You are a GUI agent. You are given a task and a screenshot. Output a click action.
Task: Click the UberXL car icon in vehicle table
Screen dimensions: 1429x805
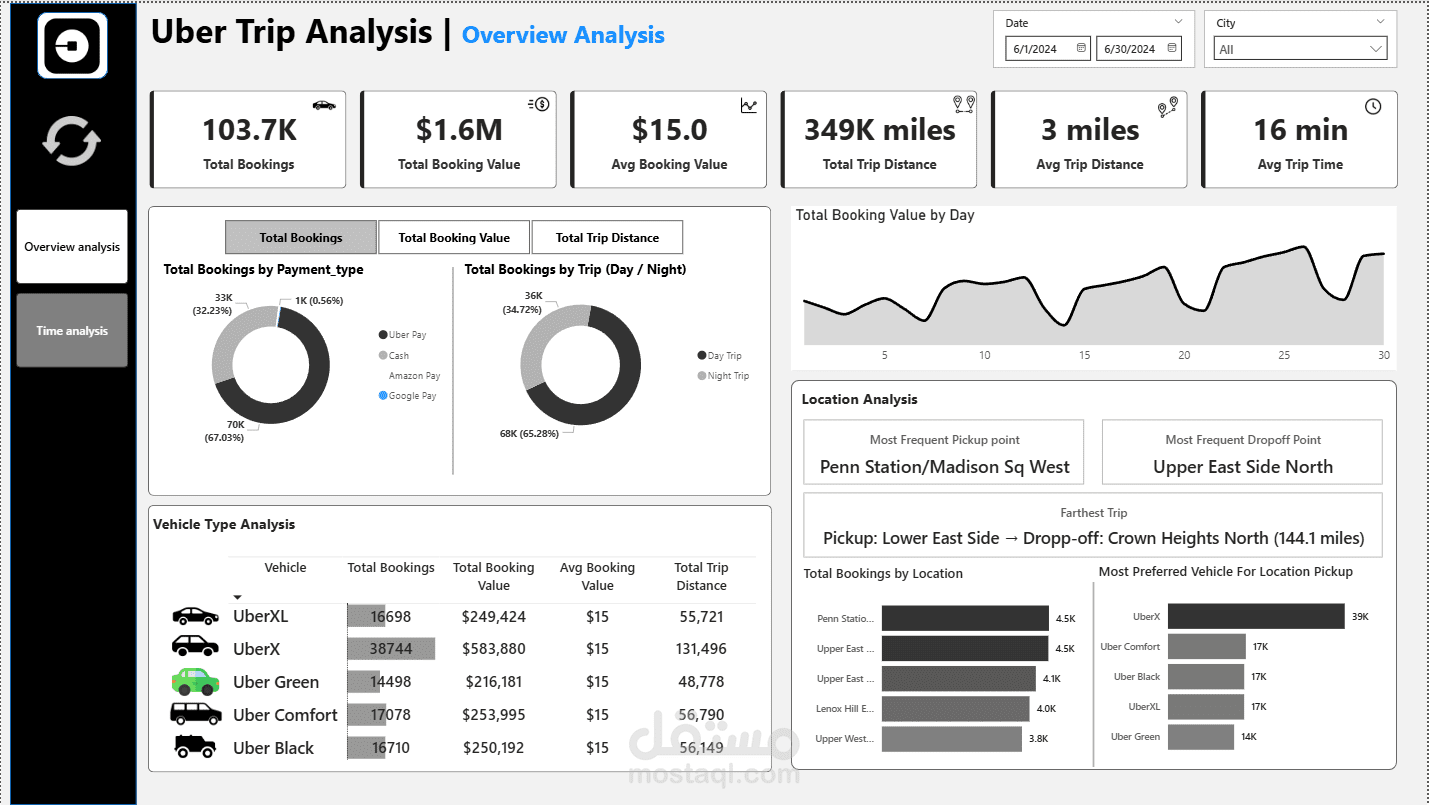click(x=195, y=616)
